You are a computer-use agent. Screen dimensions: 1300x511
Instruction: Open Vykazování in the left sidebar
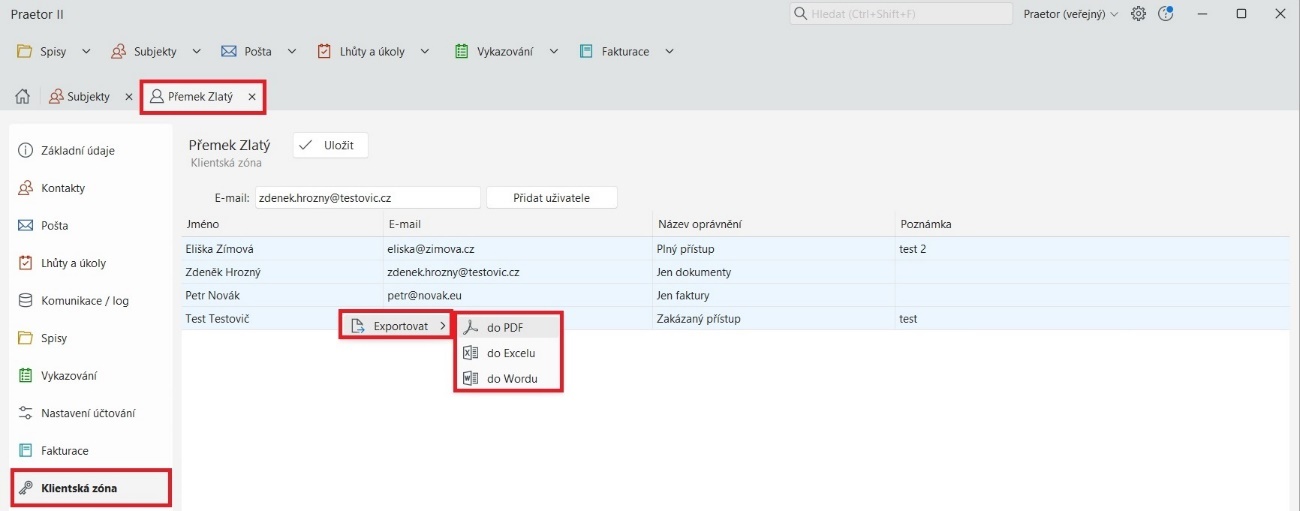coord(90,376)
